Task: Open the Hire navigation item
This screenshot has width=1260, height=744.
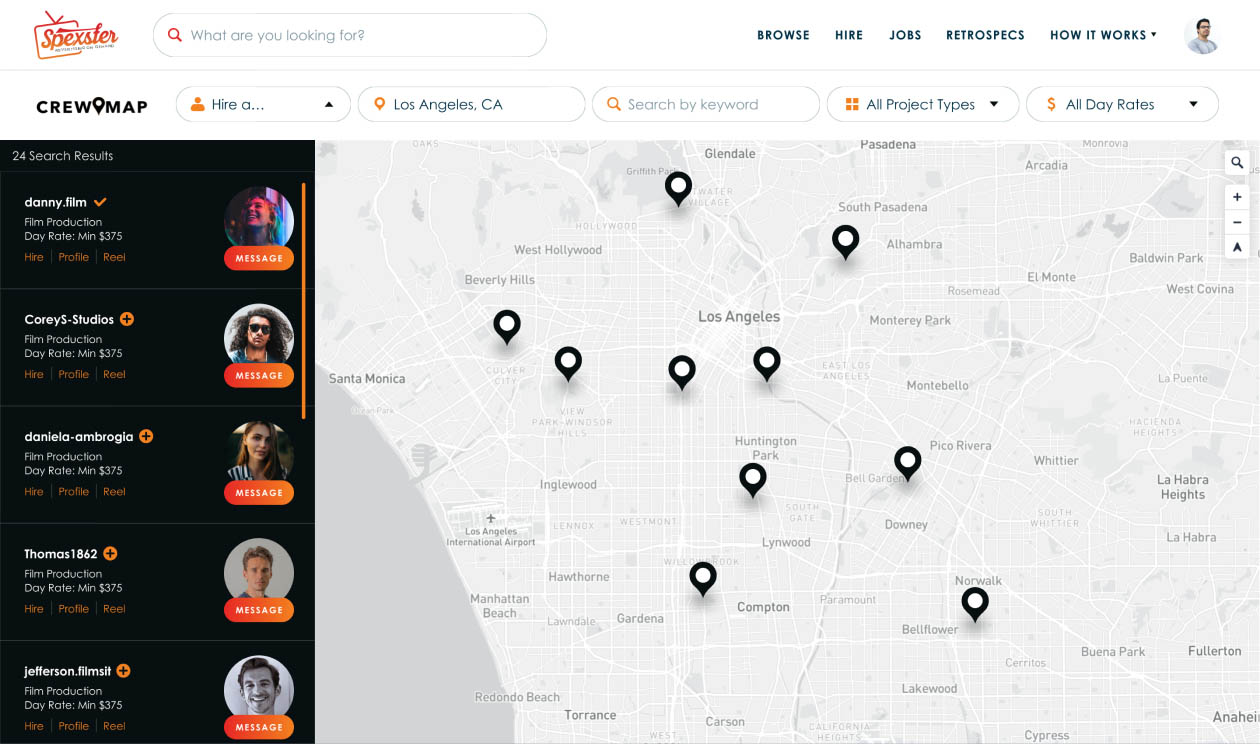Action: (849, 35)
